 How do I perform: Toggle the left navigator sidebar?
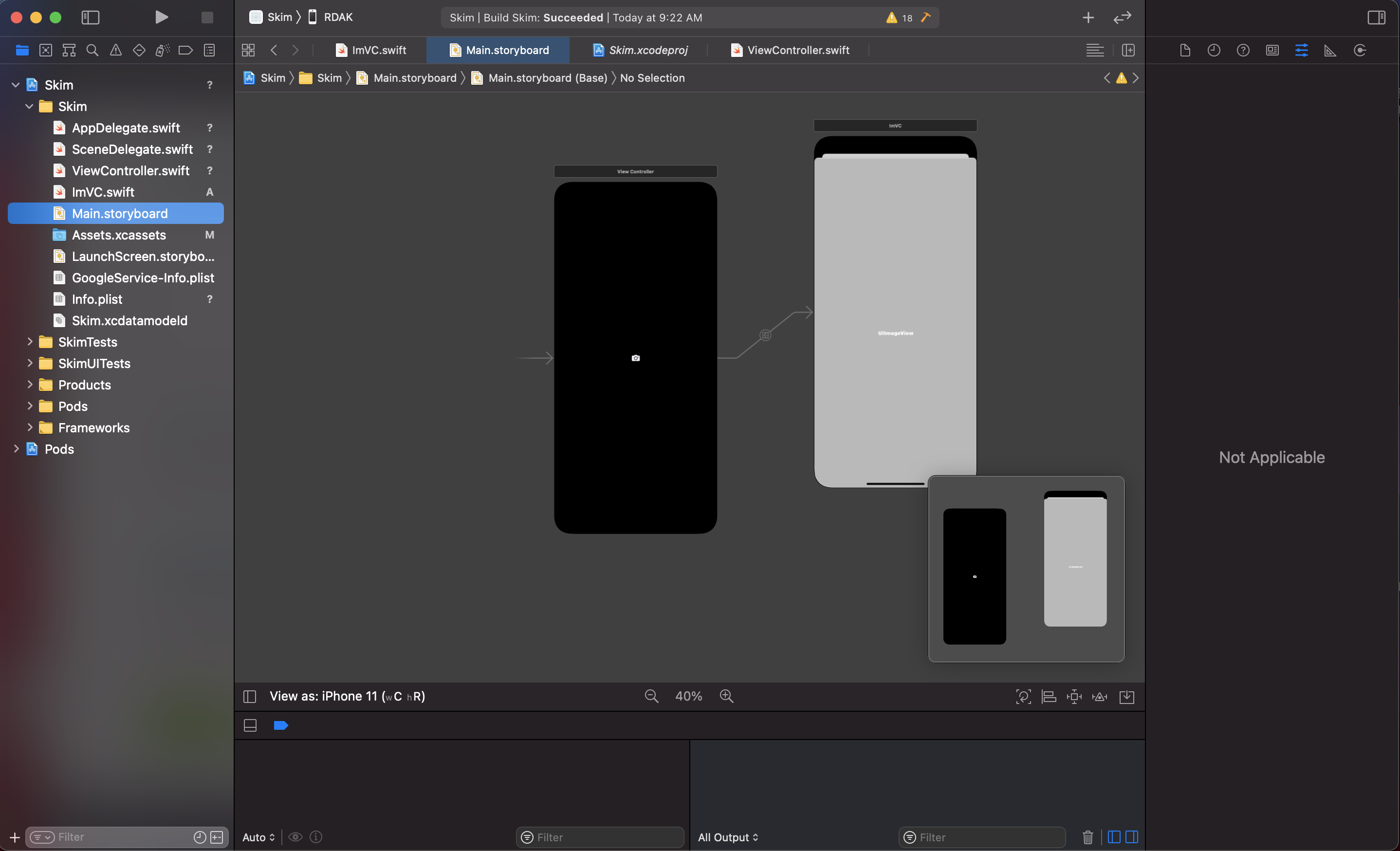point(91,17)
